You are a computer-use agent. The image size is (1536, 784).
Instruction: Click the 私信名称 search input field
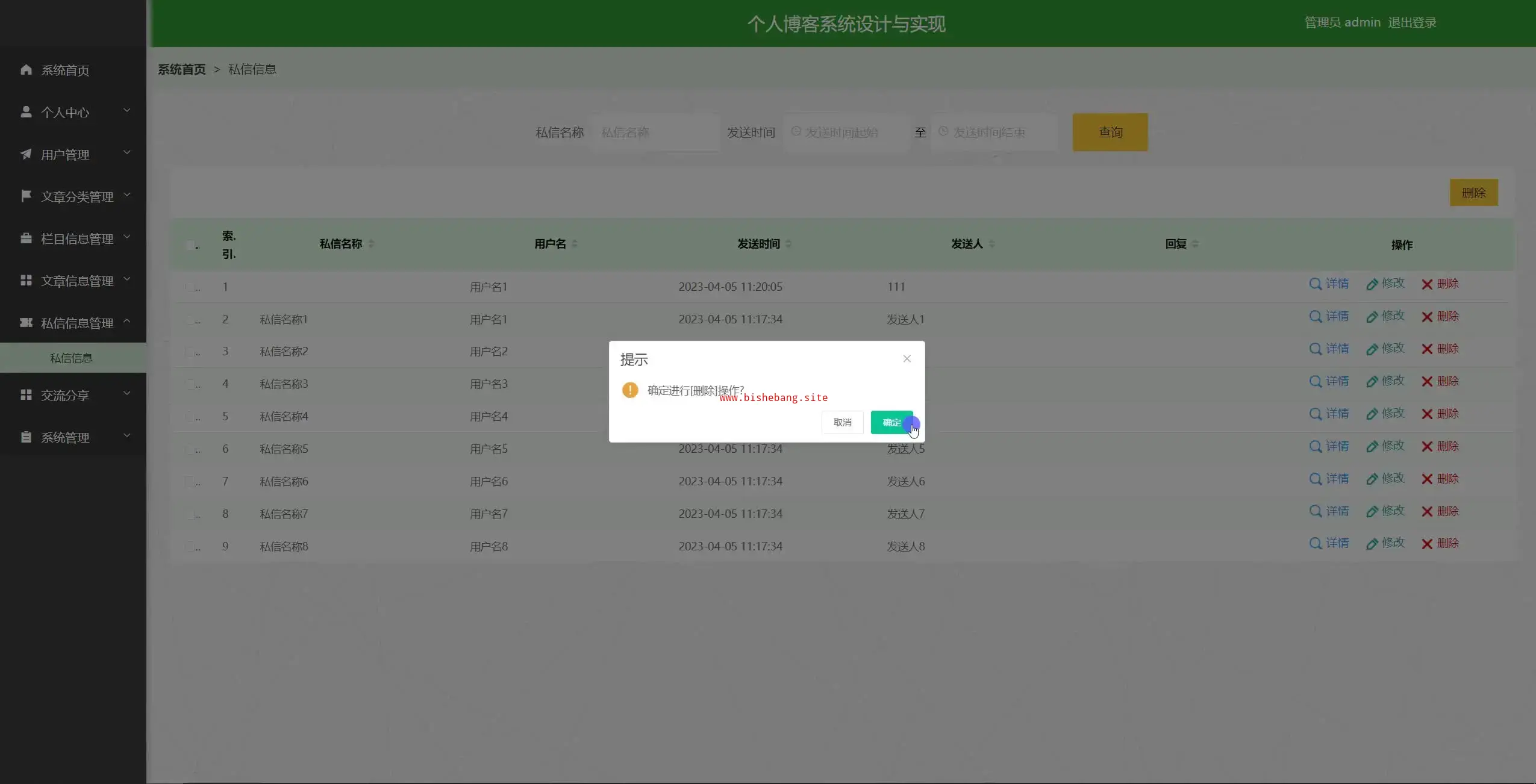[655, 132]
